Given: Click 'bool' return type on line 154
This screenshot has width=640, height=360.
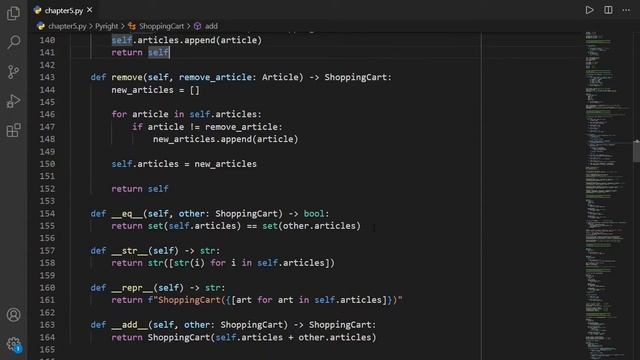Looking at the screenshot, I should (x=314, y=213).
